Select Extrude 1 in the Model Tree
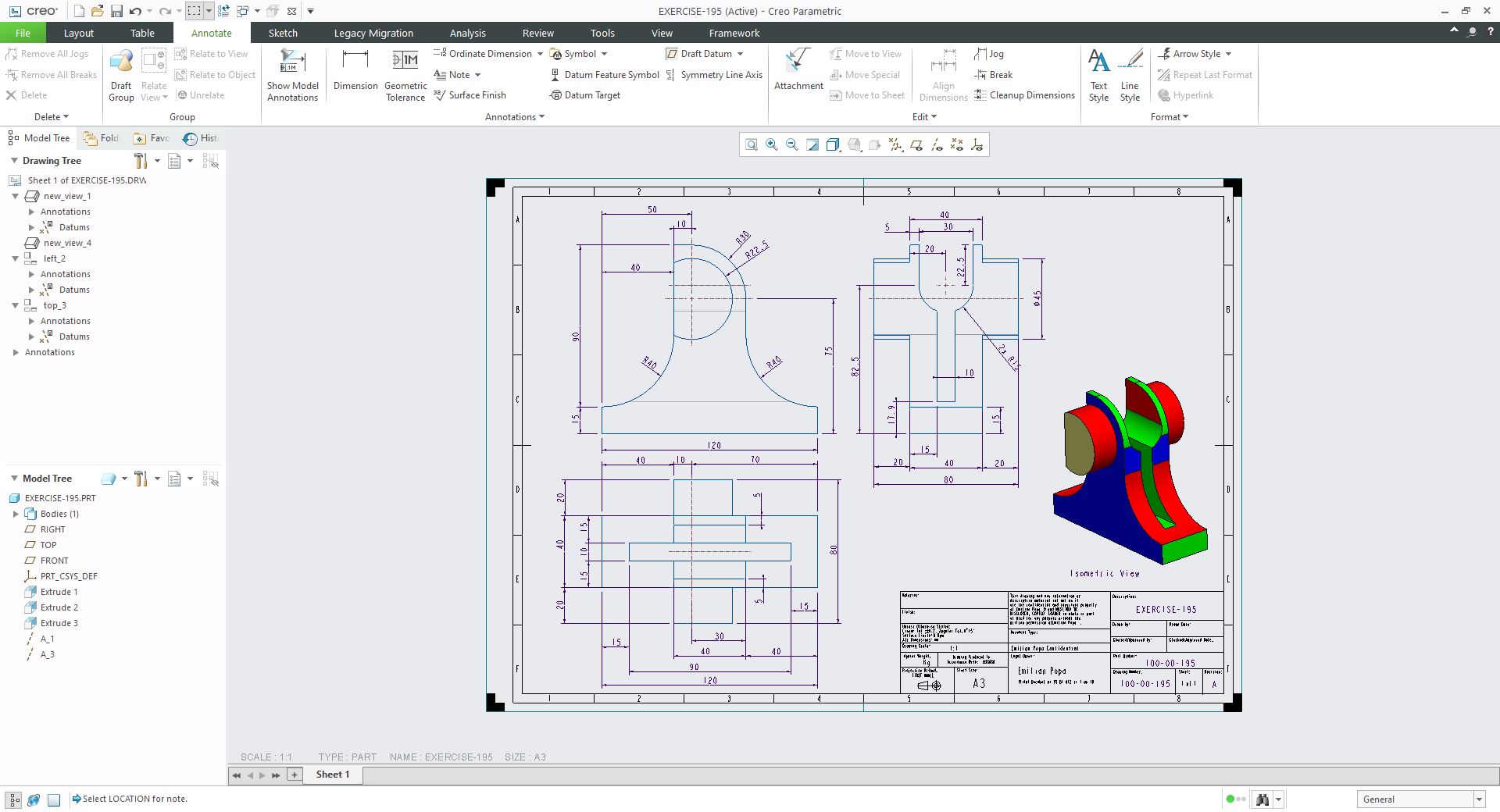The height and width of the screenshot is (812, 1500). [x=52, y=592]
